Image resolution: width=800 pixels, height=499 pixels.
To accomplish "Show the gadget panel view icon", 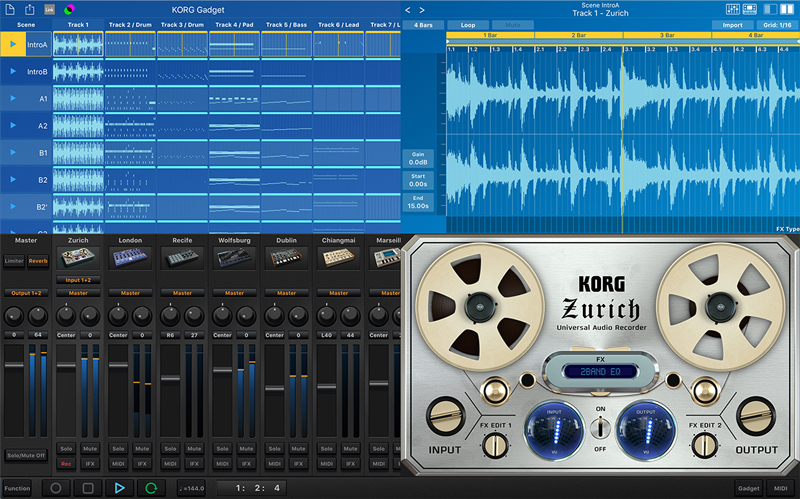I will 749,9.
